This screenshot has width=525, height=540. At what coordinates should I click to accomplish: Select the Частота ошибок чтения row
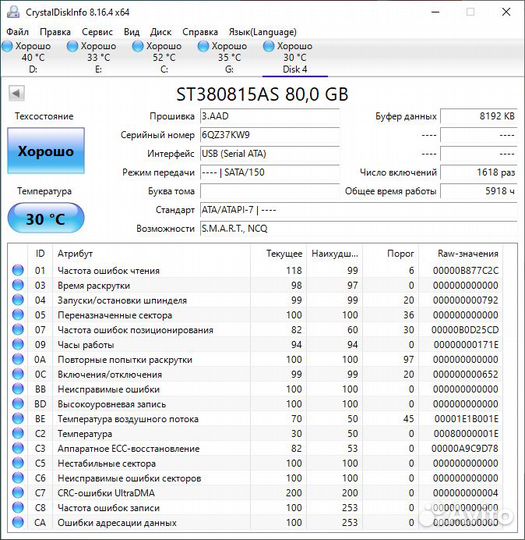pos(256,270)
